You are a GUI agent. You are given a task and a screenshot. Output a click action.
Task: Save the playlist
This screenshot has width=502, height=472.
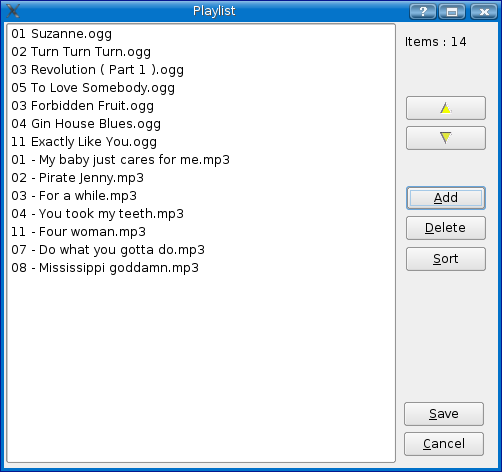pyautogui.click(x=444, y=414)
